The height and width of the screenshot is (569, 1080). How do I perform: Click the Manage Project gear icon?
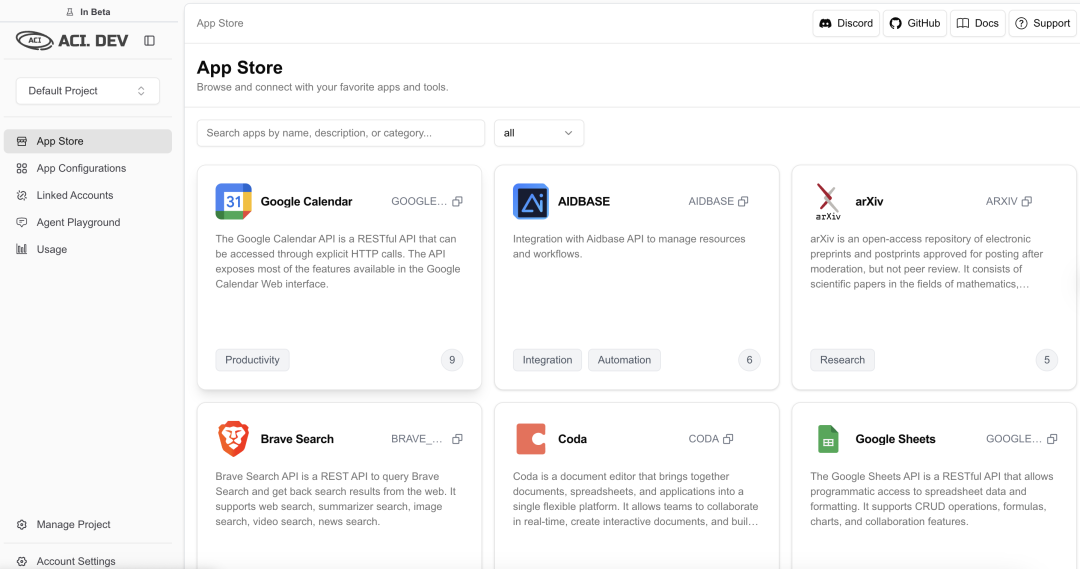coord(22,524)
